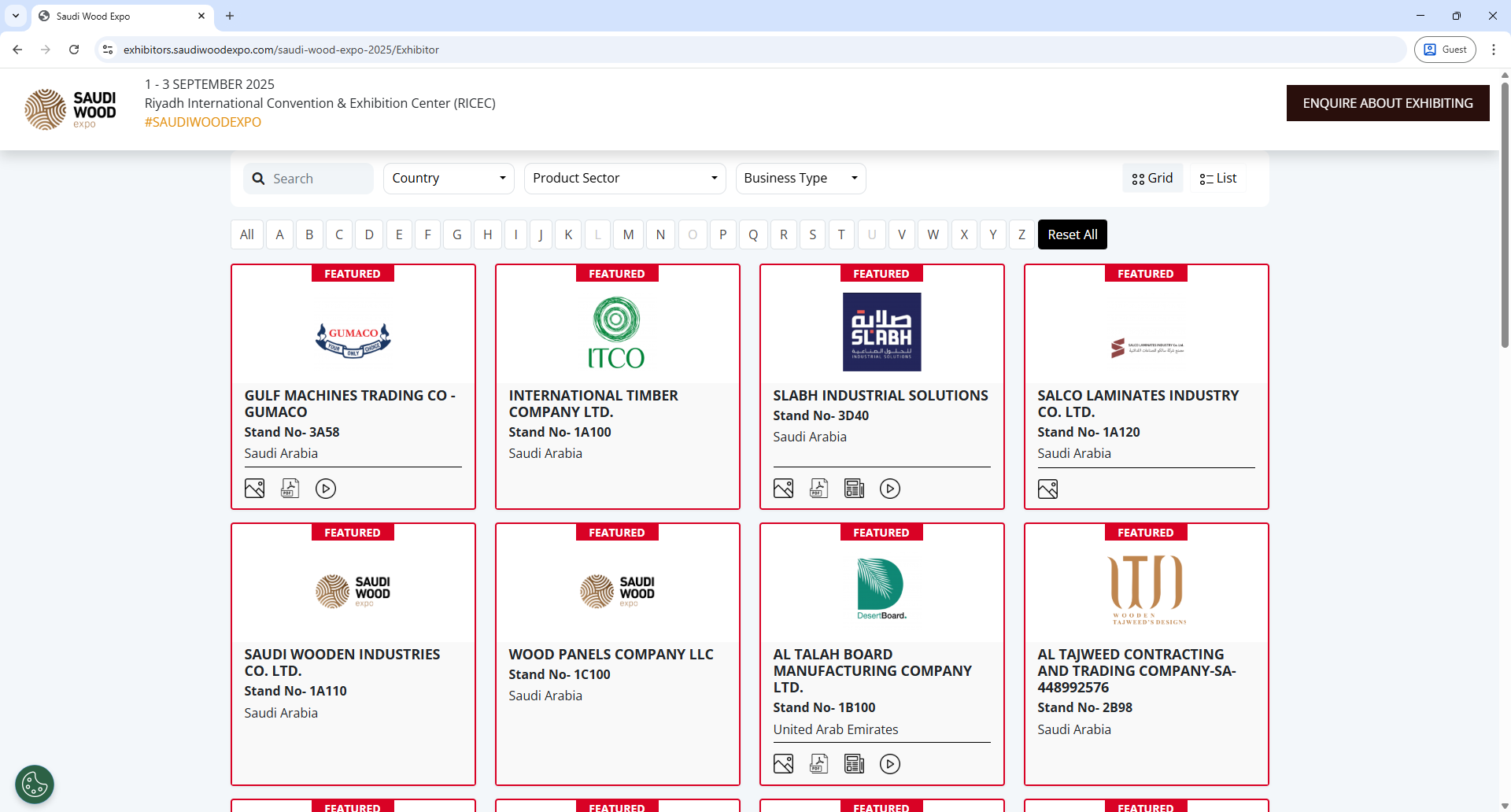Open the Business Type dropdown
Image resolution: width=1511 pixels, height=812 pixels.
coord(800,178)
